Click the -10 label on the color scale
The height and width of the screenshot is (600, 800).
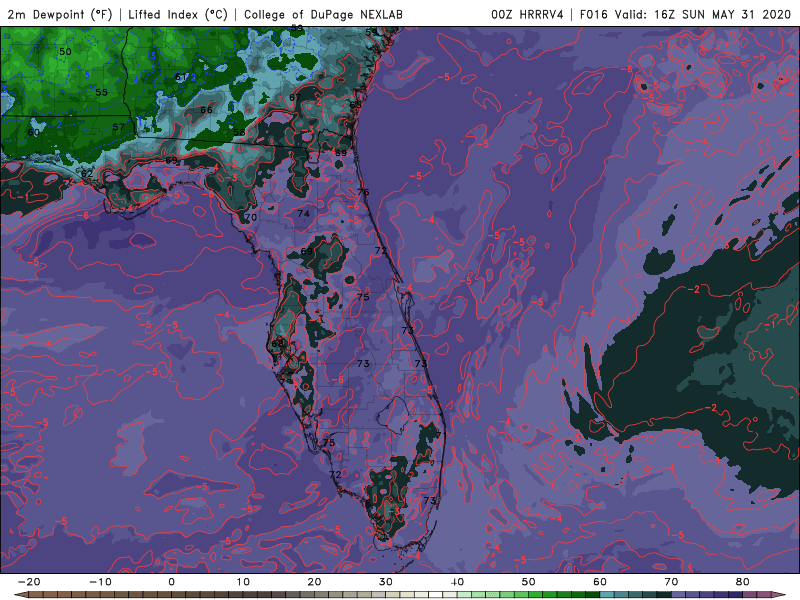click(100, 582)
